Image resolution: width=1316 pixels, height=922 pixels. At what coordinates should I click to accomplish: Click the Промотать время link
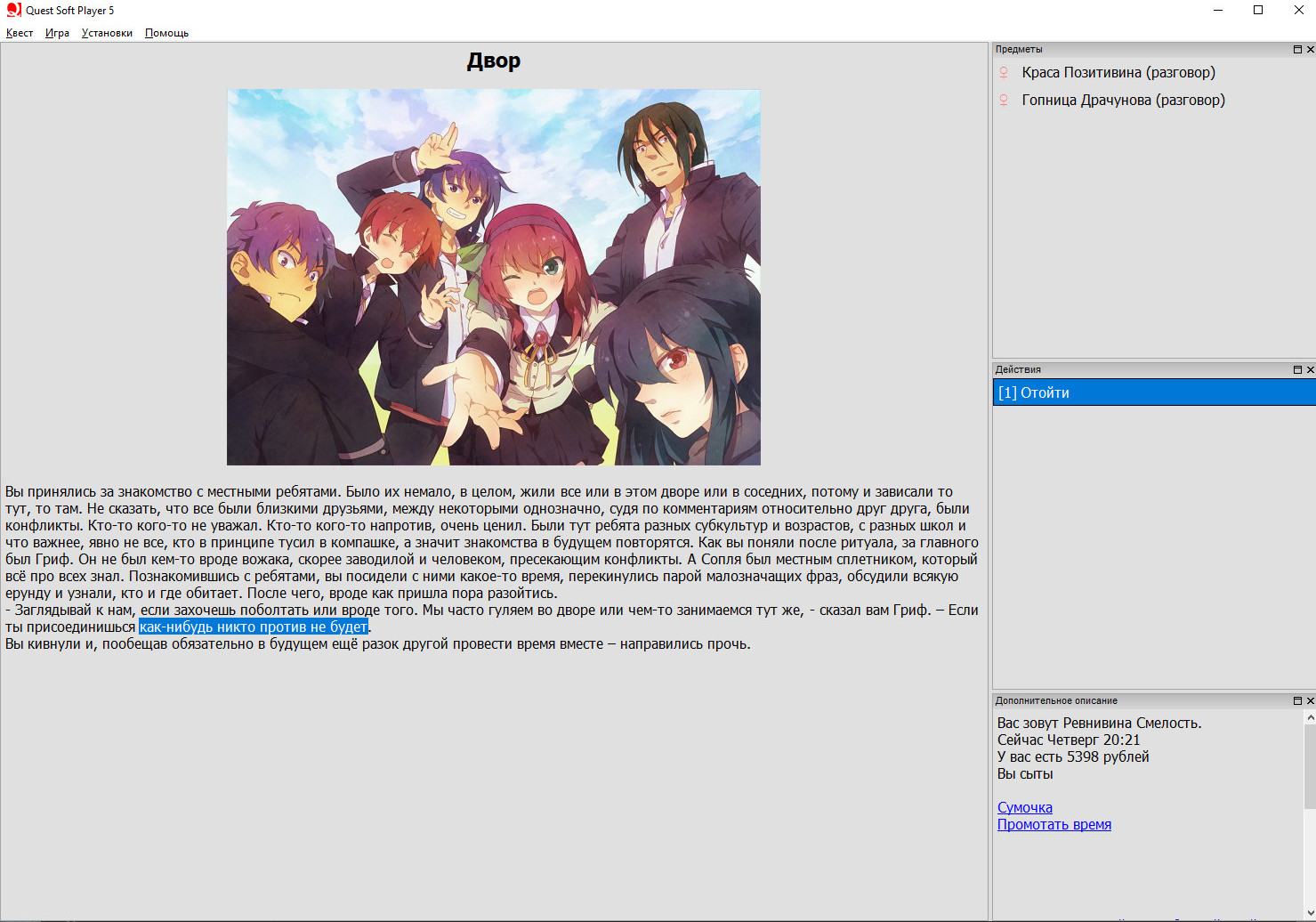(1054, 825)
